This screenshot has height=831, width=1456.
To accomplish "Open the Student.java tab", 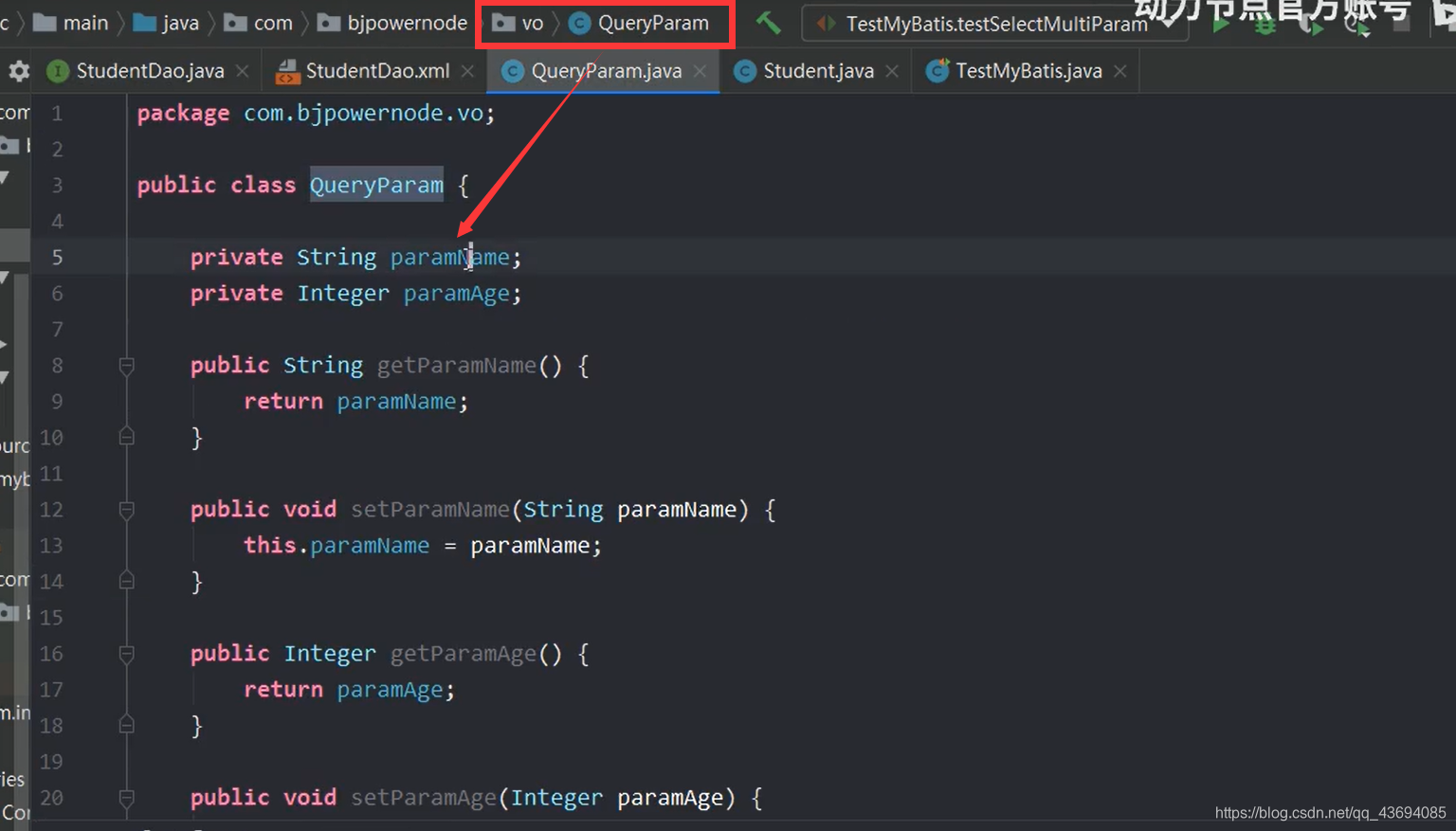I will (816, 71).
